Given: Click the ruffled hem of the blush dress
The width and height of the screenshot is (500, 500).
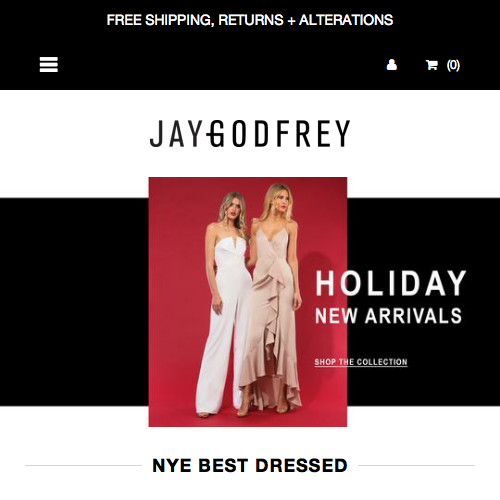Looking at the screenshot, I should tap(270, 393).
